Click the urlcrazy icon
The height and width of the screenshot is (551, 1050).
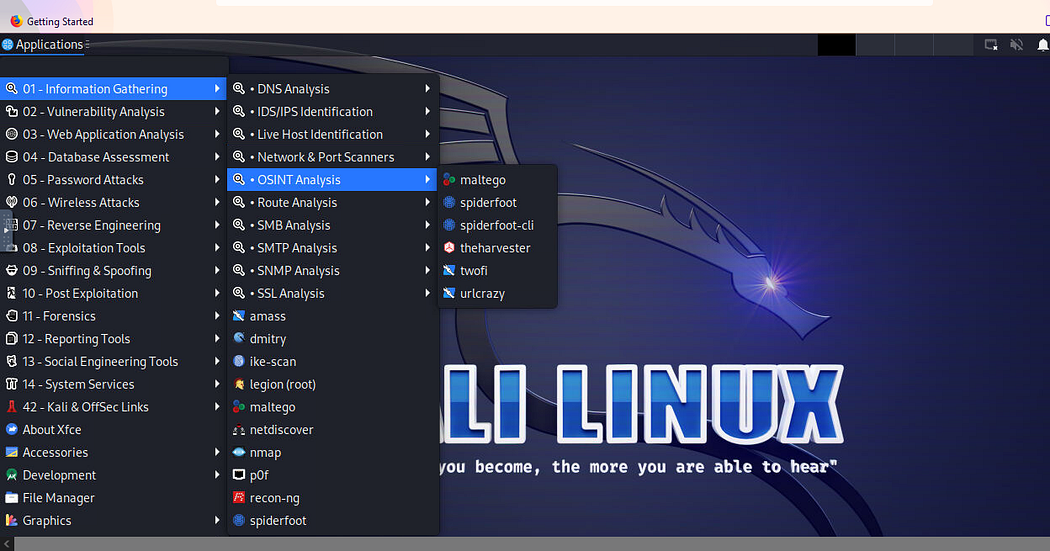(449, 294)
